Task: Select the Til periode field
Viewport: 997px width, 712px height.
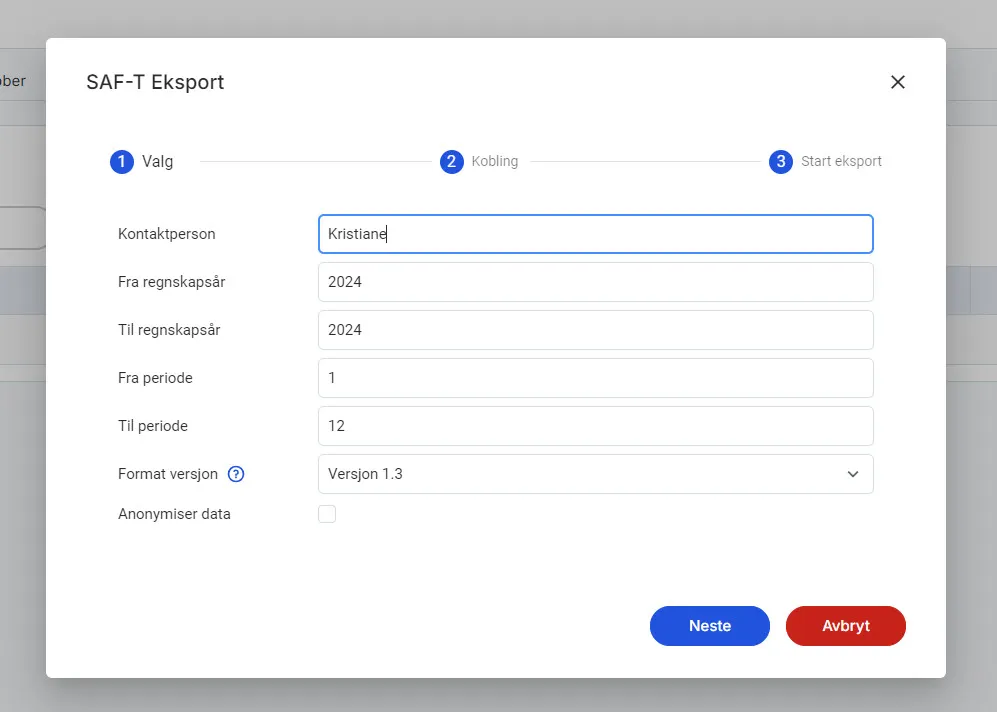Action: pos(596,426)
